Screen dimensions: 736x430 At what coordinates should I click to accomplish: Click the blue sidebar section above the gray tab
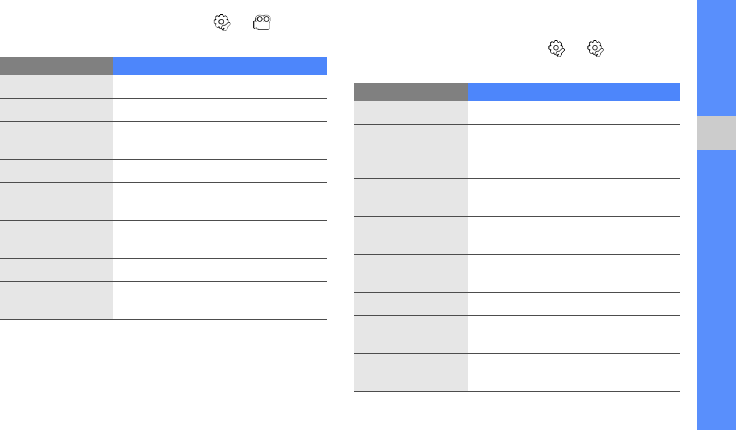coord(715,57)
